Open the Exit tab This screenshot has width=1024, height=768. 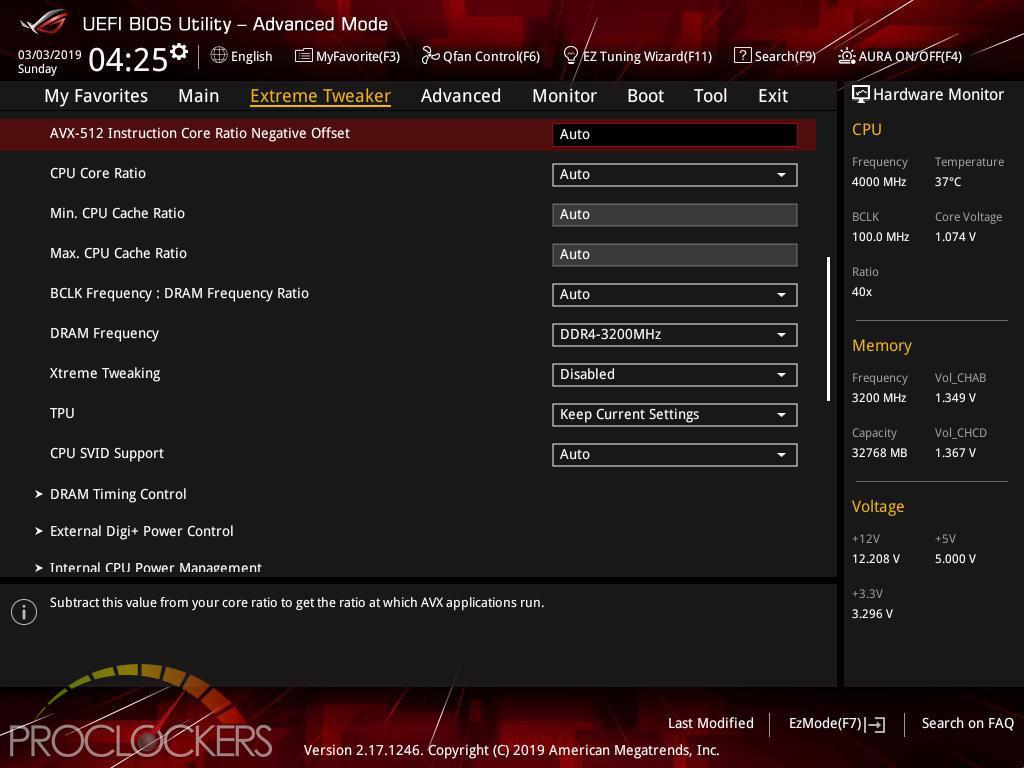773,96
